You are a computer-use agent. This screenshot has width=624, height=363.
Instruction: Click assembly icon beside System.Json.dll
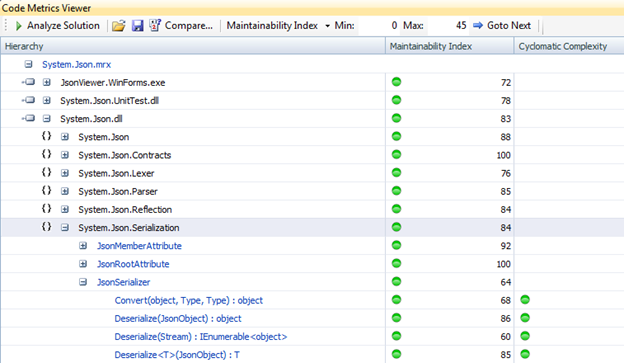29,118
